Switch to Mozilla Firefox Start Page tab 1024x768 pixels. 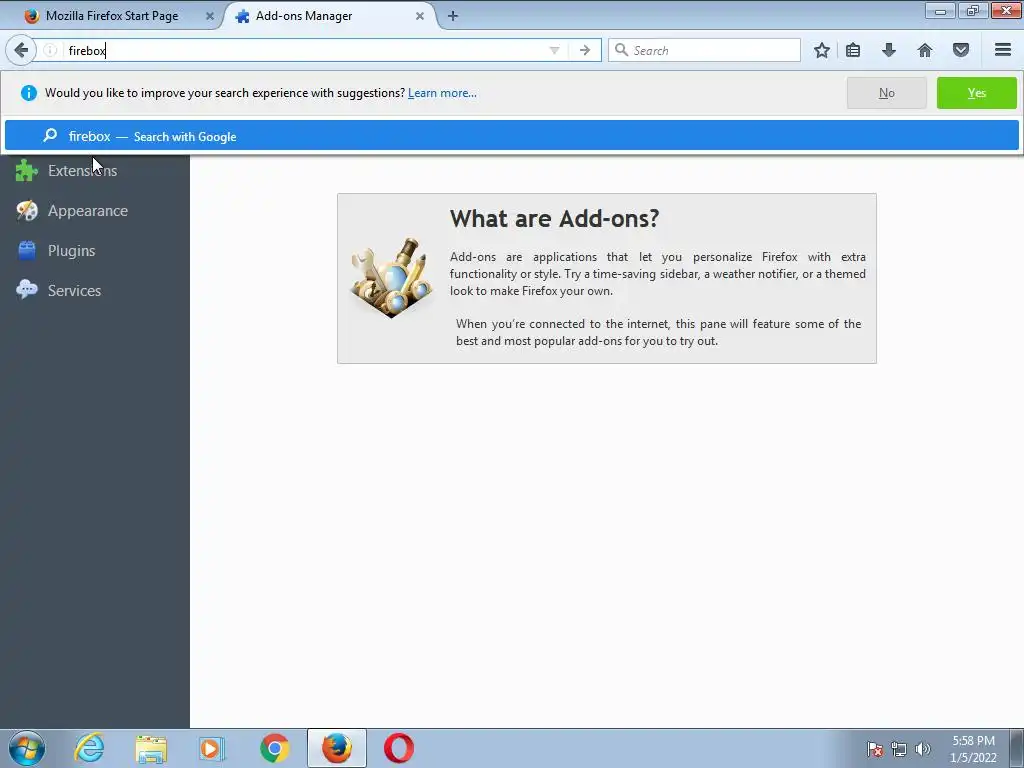tap(111, 16)
